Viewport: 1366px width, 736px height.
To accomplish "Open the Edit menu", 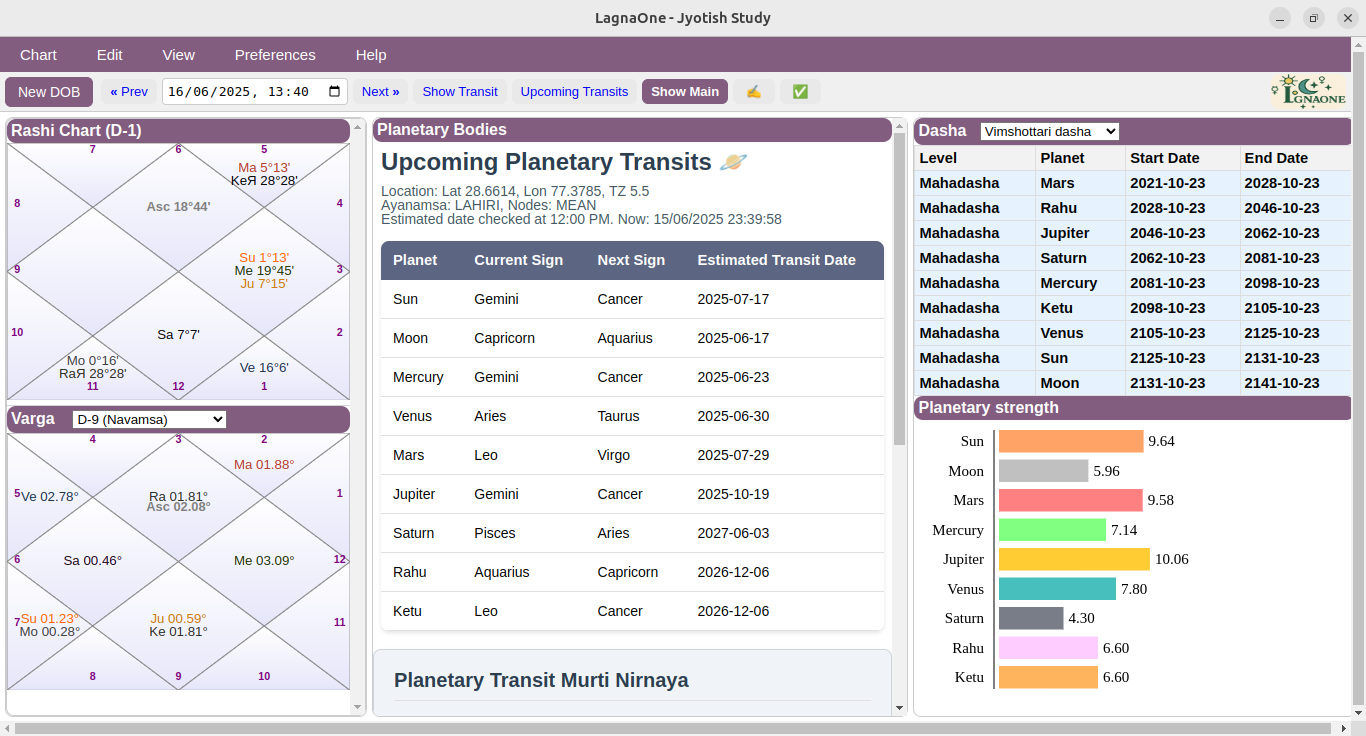I will [x=110, y=55].
